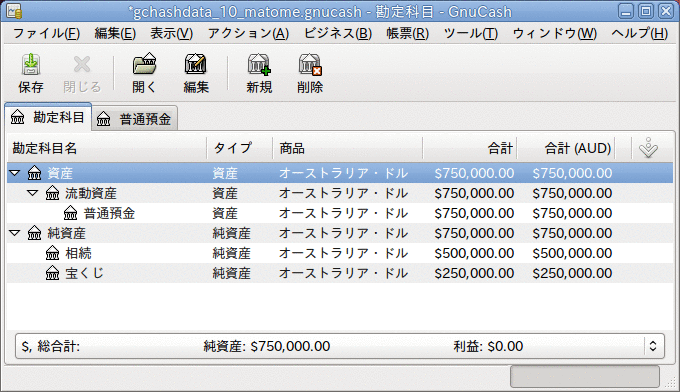Collapse the 流動資産 subtree
This screenshot has height=392, width=680.
[x=33, y=193]
